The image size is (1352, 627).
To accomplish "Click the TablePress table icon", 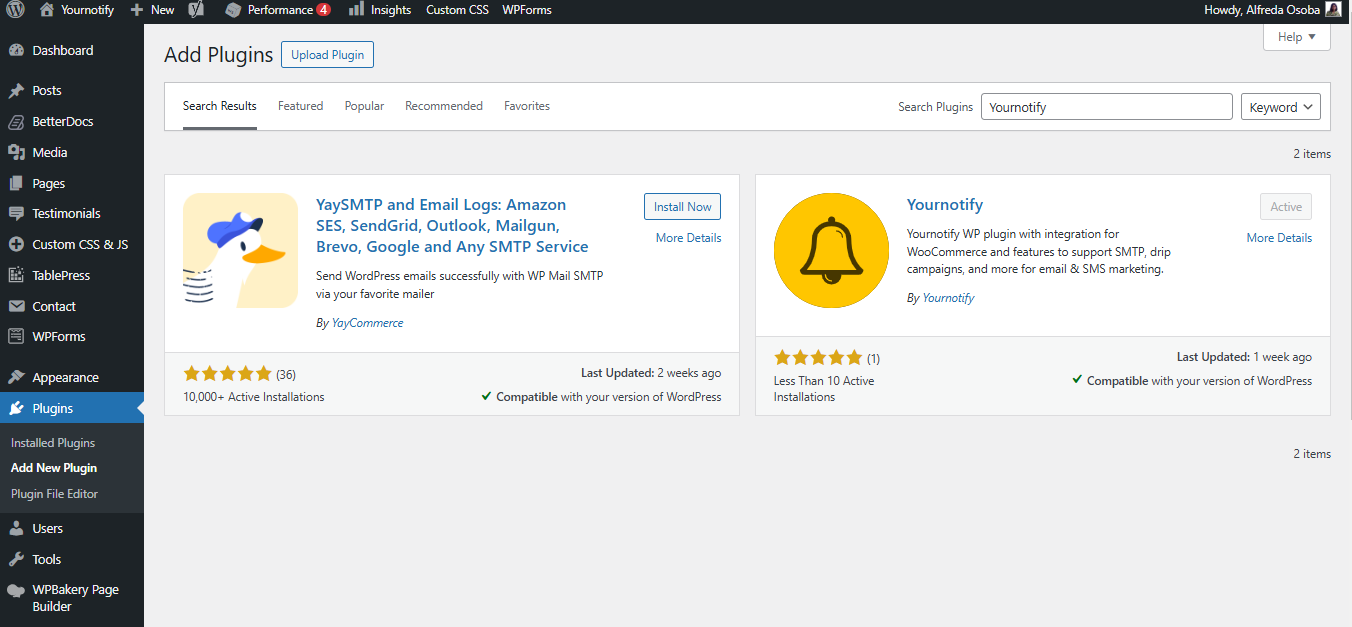I will point(16,276).
